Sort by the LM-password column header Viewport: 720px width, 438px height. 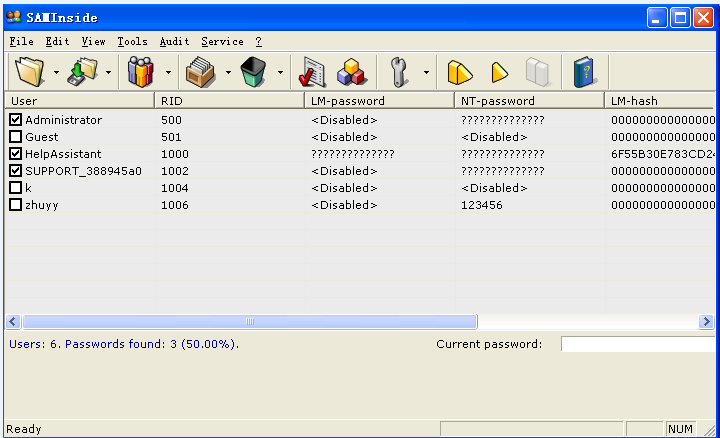click(x=380, y=101)
